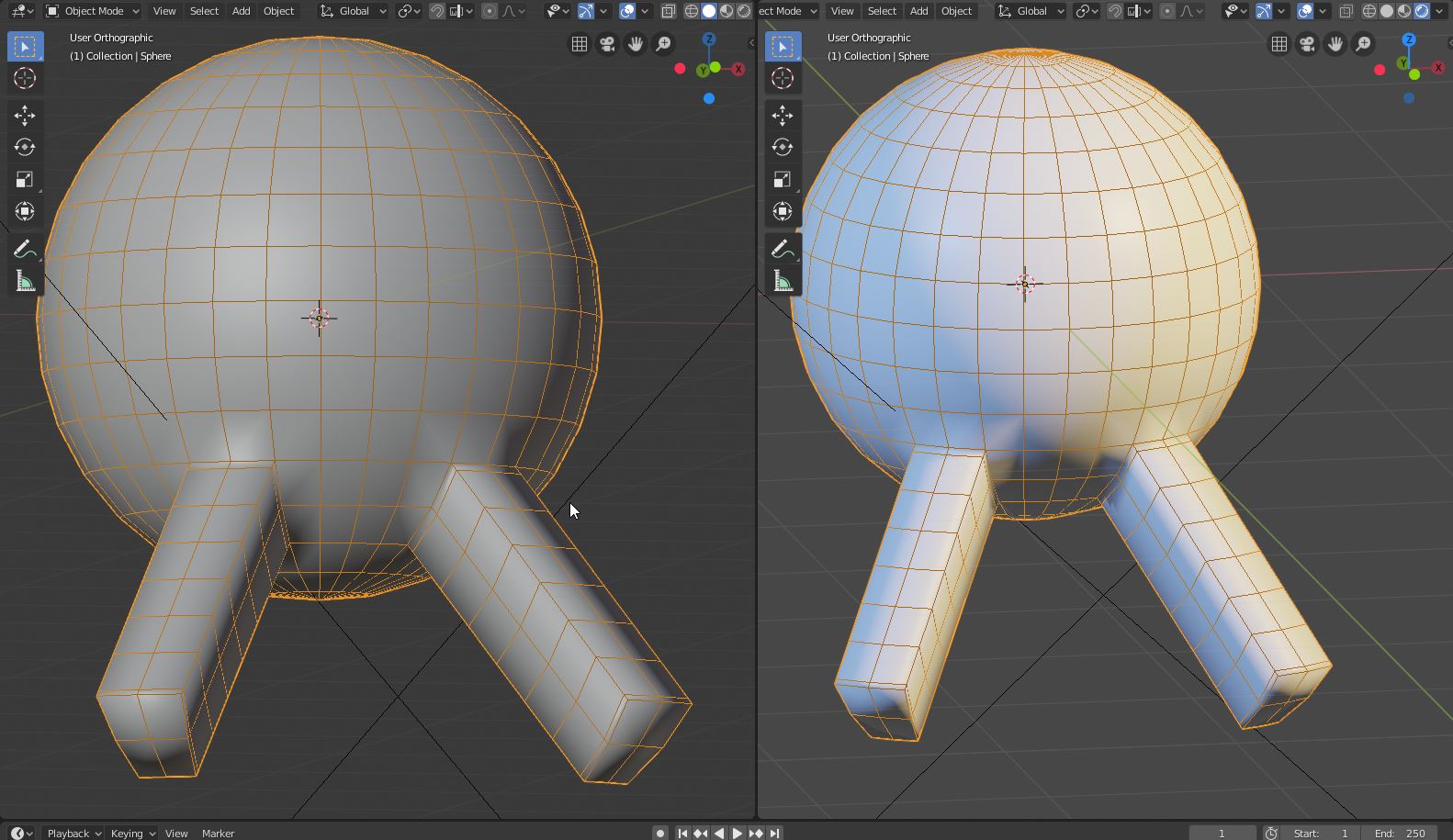Select the Measure tool in right viewport
1453x840 pixels.
click(x=783, y=281)
